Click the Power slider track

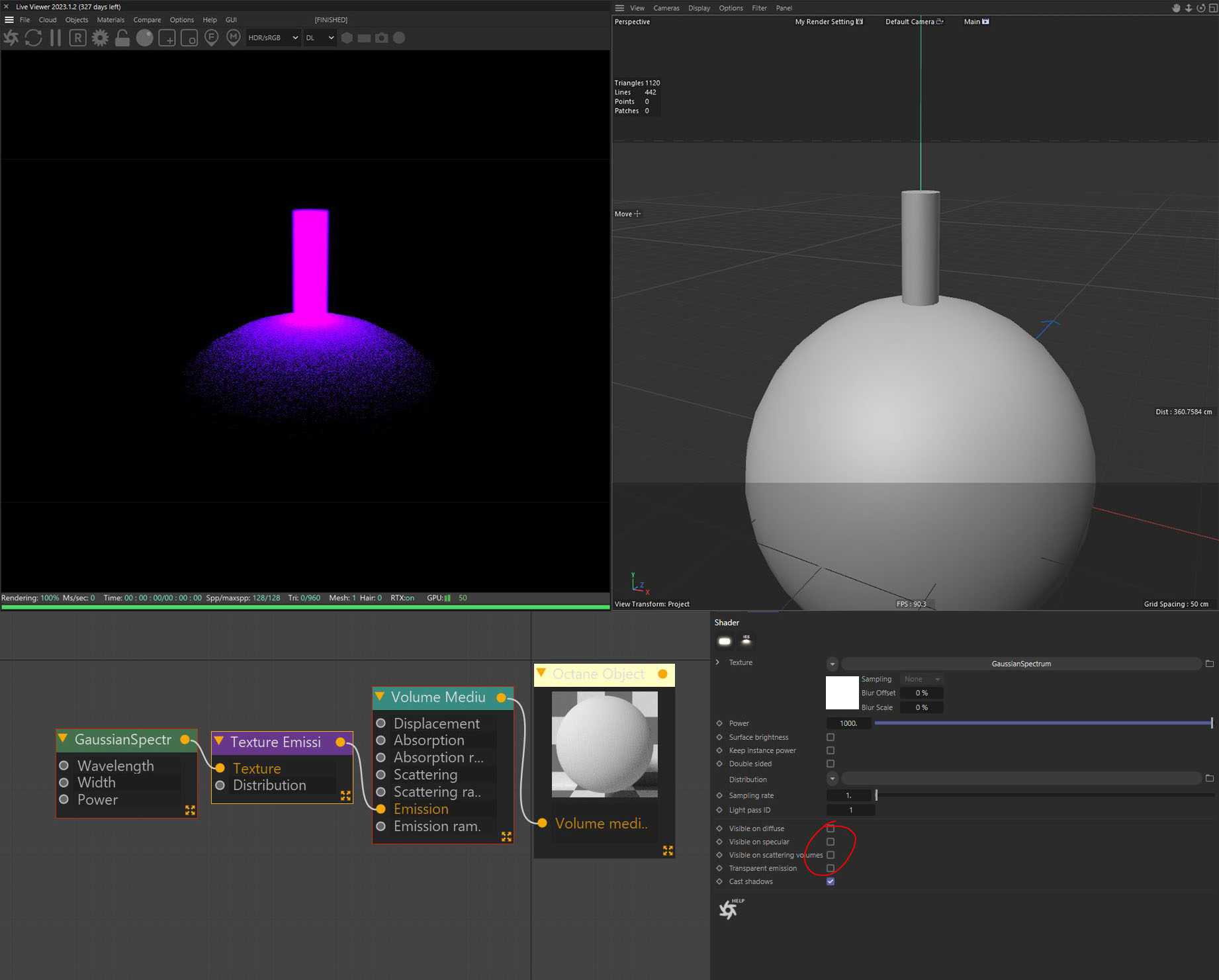tap(1042, 723)
